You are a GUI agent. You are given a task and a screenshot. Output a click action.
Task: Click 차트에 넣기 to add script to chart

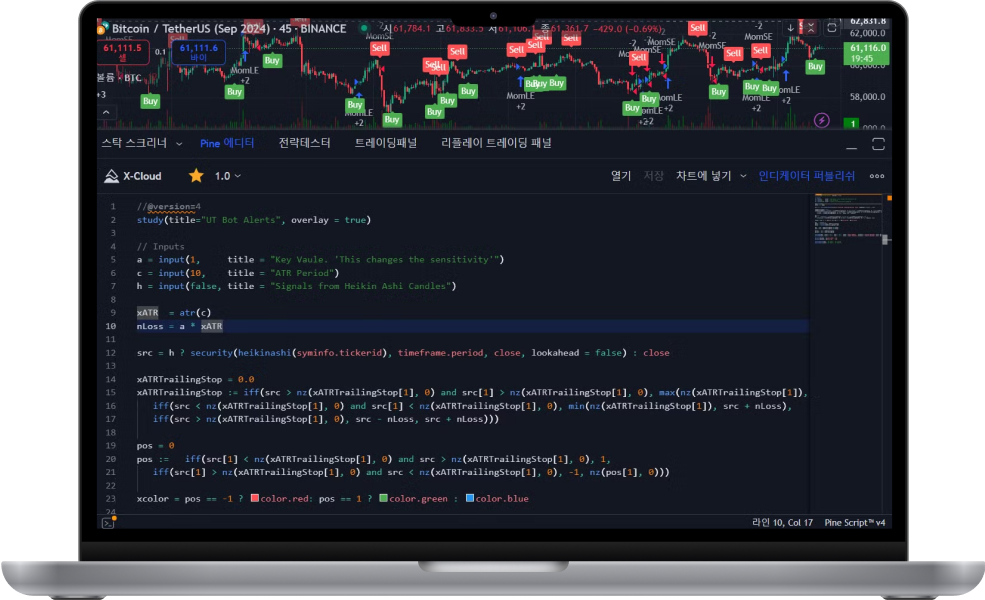704,176
